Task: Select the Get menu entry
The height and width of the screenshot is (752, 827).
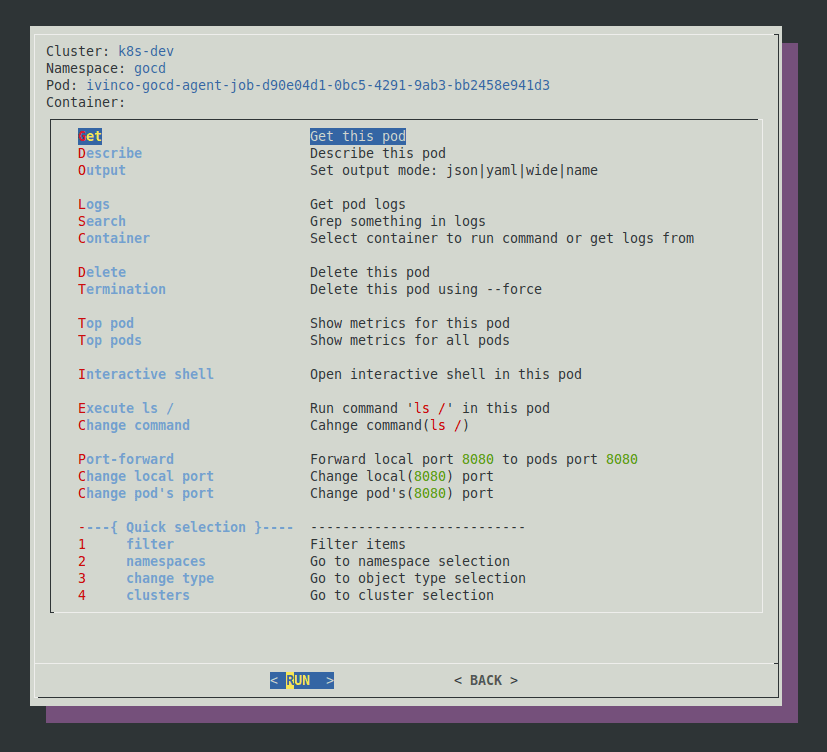Action: coord(90,136)
